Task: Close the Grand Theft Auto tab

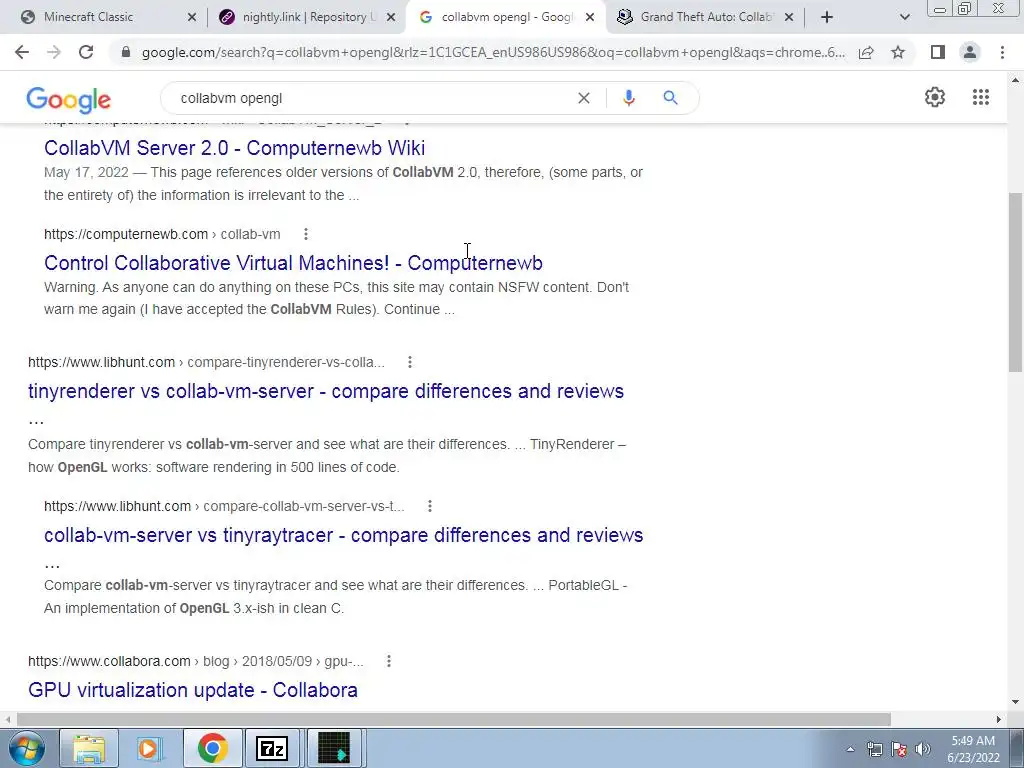Action: click(x=788, y=17)
